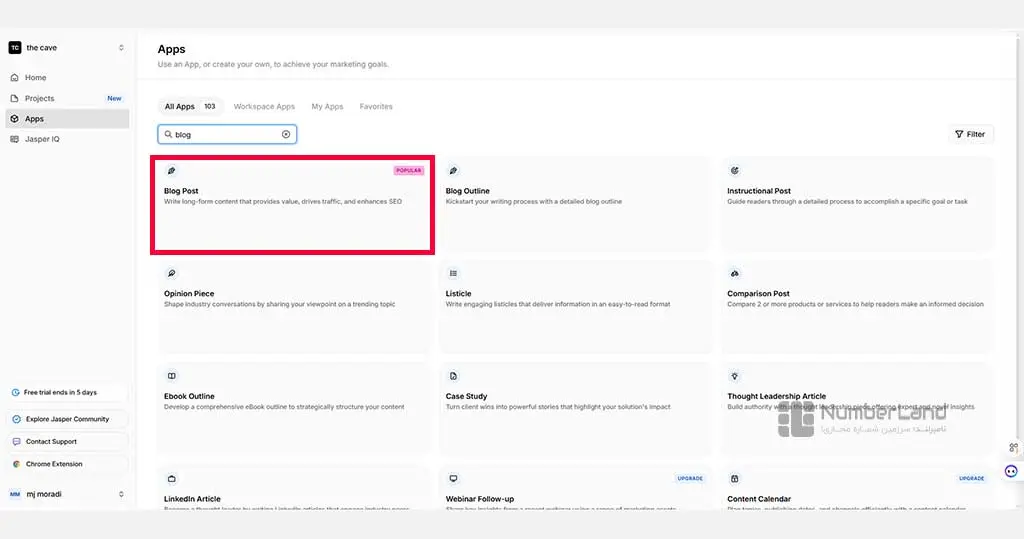Image resolution: width=1024 pixels, height=539 pixels.
Task: Switch to the All Apps tab
Action: tap(189, 106)
